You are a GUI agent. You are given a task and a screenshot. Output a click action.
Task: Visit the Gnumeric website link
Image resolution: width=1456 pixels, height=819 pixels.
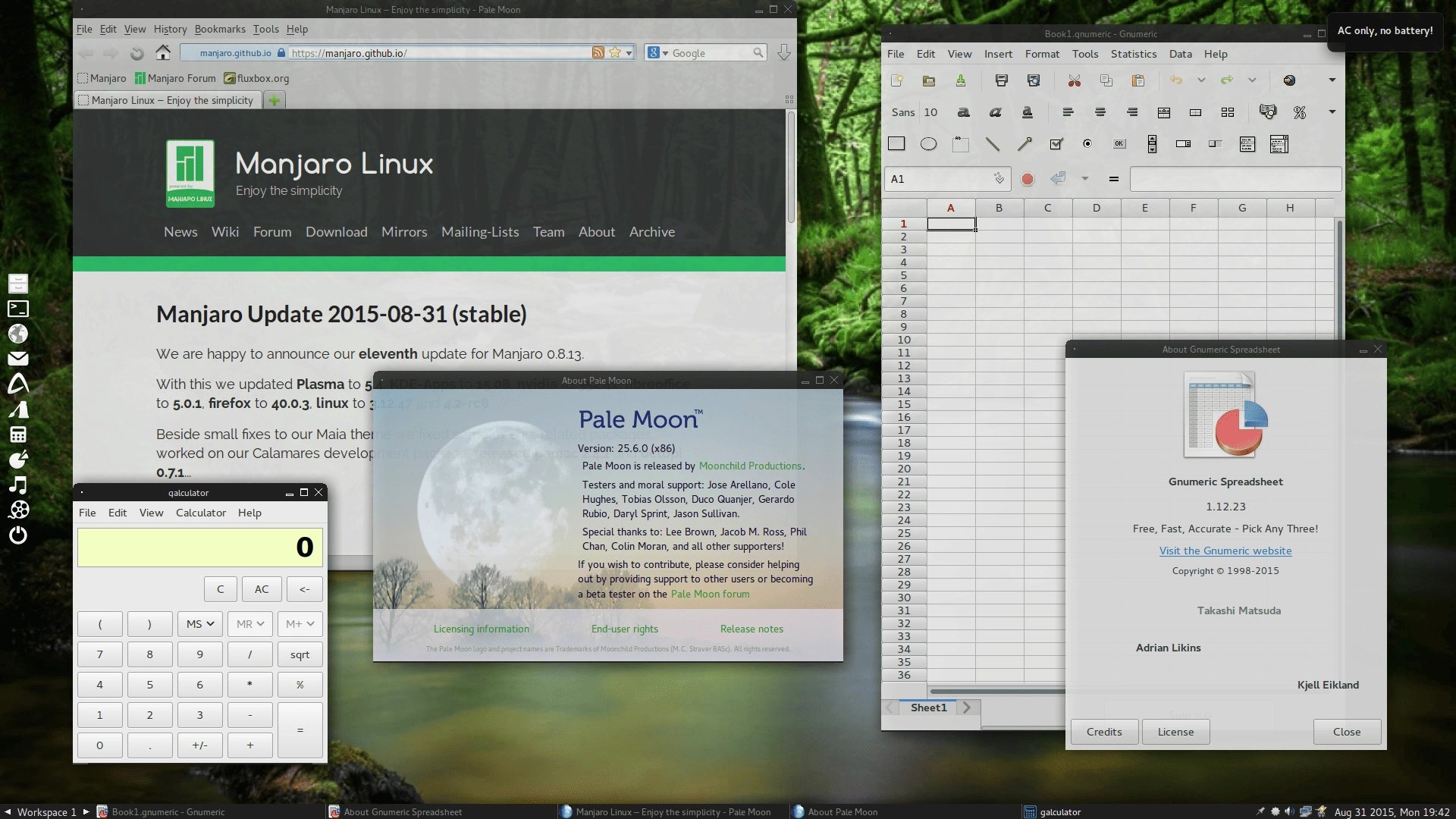click(1225, 551)
